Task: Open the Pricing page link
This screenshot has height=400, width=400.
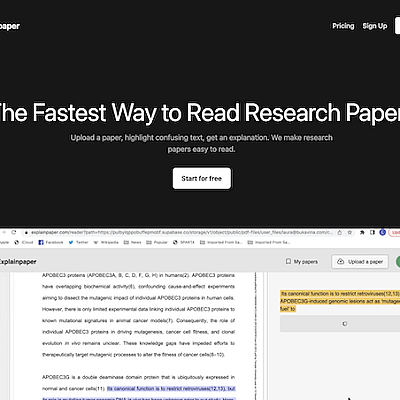Action: point(343,26)
